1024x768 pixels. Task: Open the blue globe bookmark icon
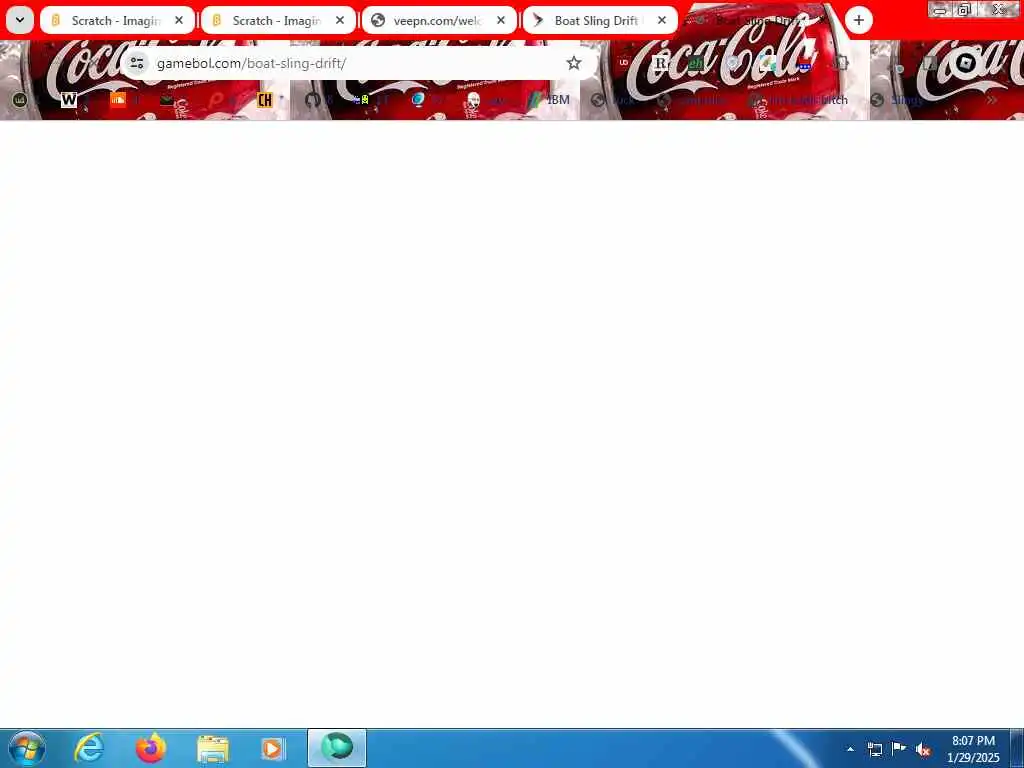coord(418,100)
